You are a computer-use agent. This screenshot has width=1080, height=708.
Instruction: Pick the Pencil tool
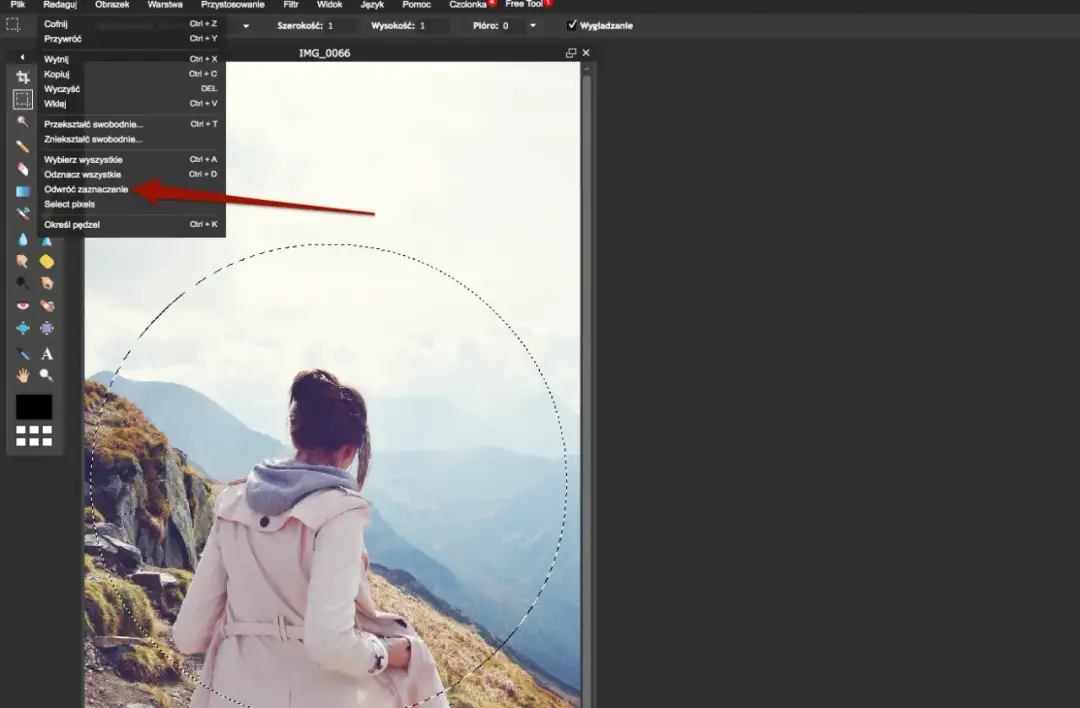click(23, 146)
